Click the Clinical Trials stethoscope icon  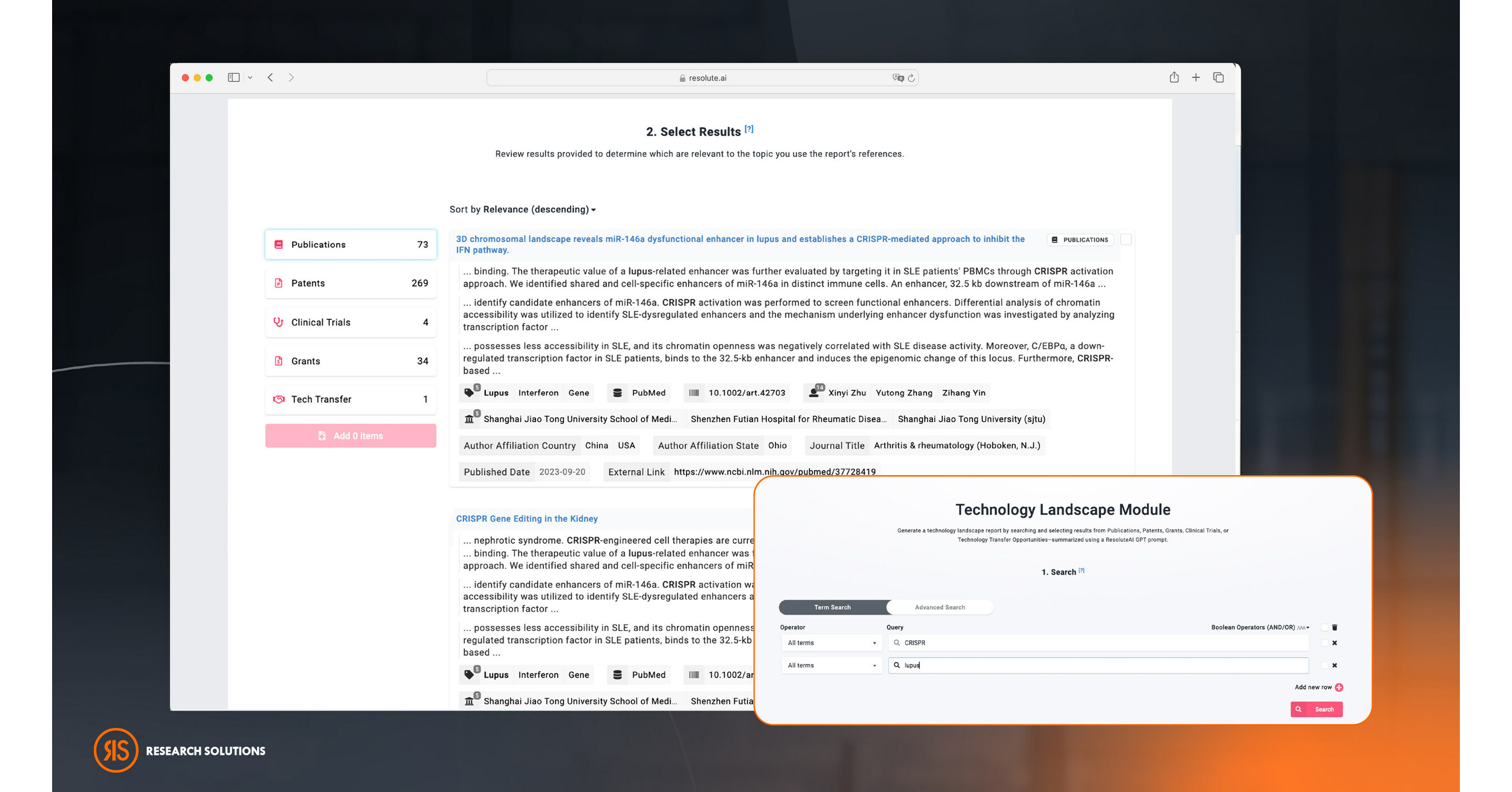click(278, 322)
